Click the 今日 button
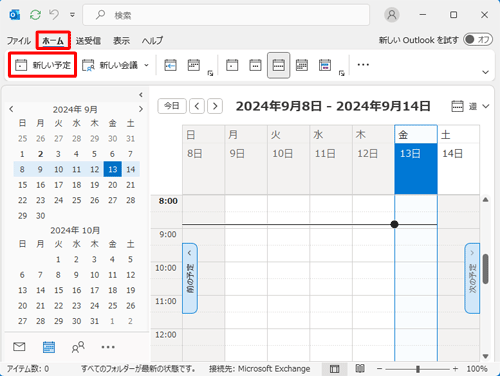The height and width of the screenshot is (376, 500). [172, 106]
